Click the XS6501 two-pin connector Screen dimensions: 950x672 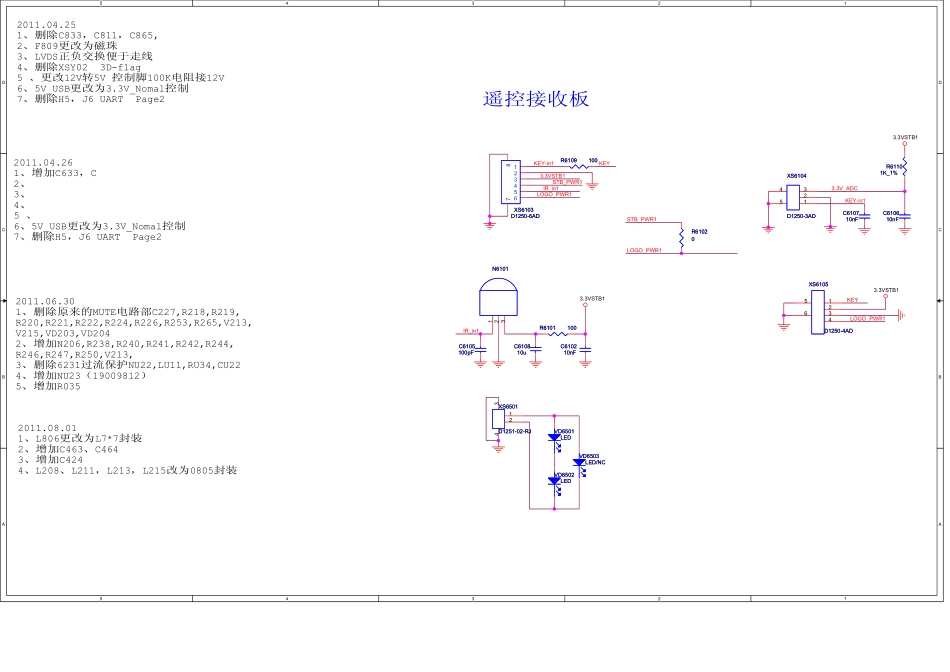click(x=497, y=418)
